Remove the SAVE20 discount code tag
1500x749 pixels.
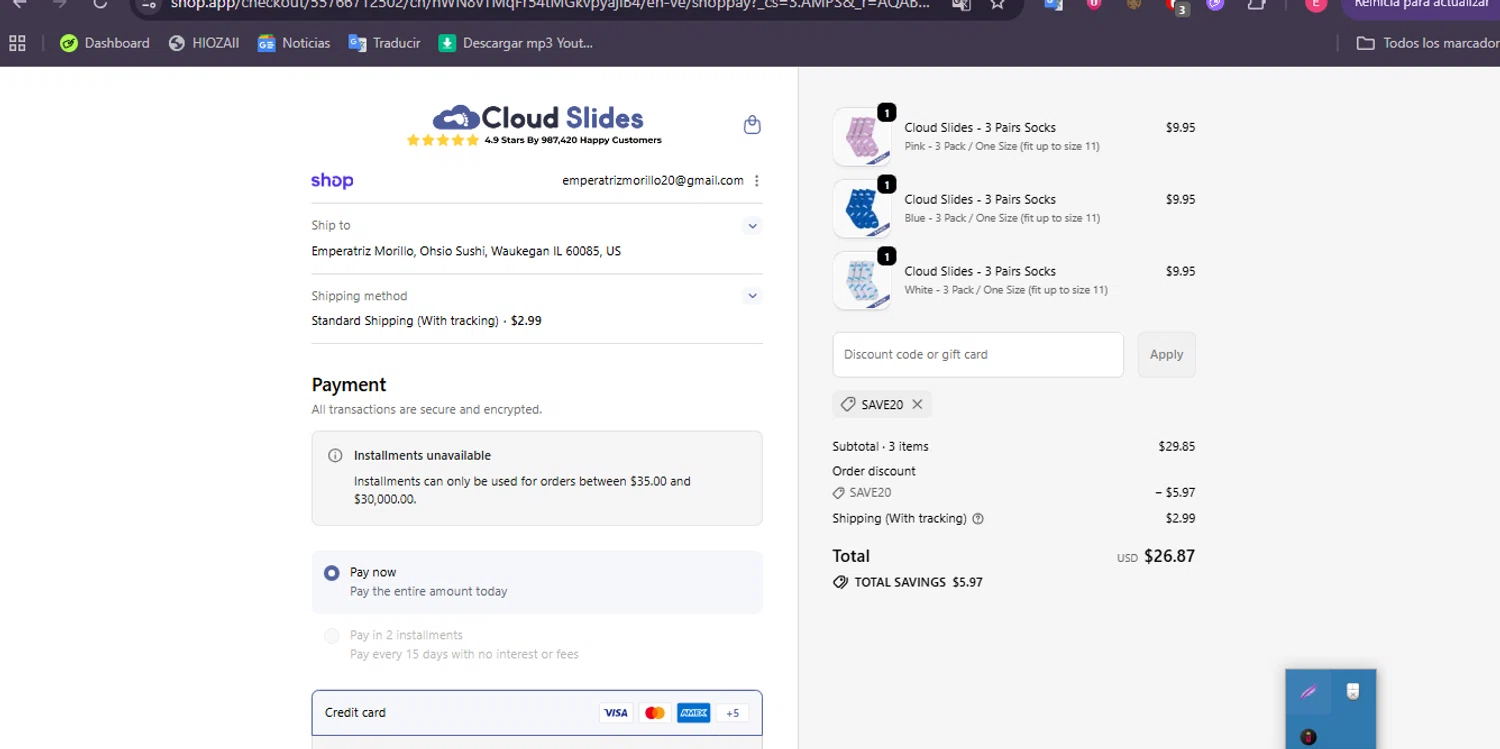pyautogui.click(x=917, y=405)
